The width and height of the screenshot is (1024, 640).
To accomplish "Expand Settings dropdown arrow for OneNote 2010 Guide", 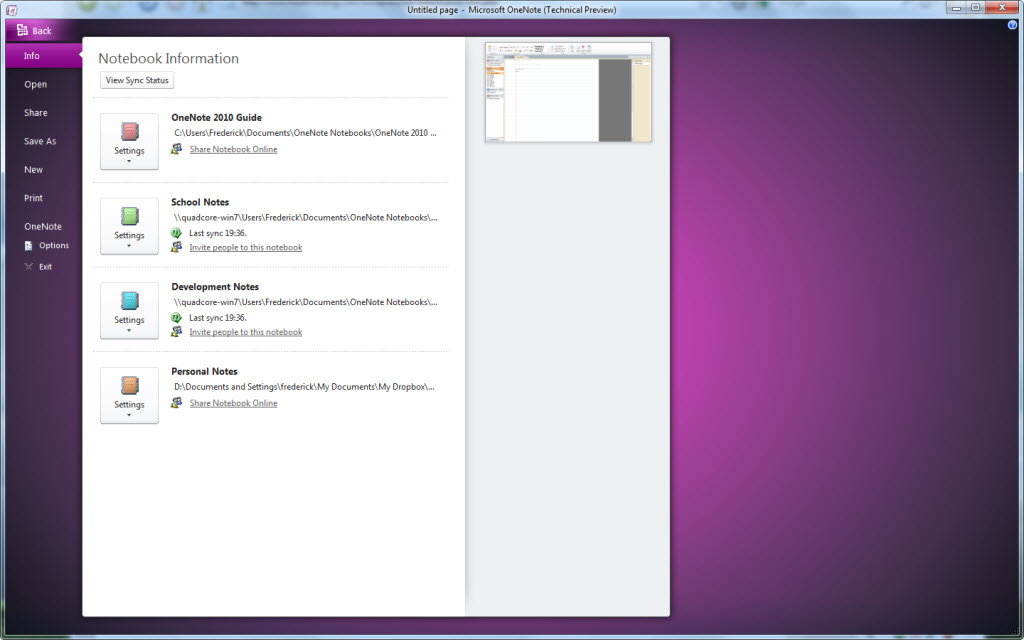I will [129, 161].
